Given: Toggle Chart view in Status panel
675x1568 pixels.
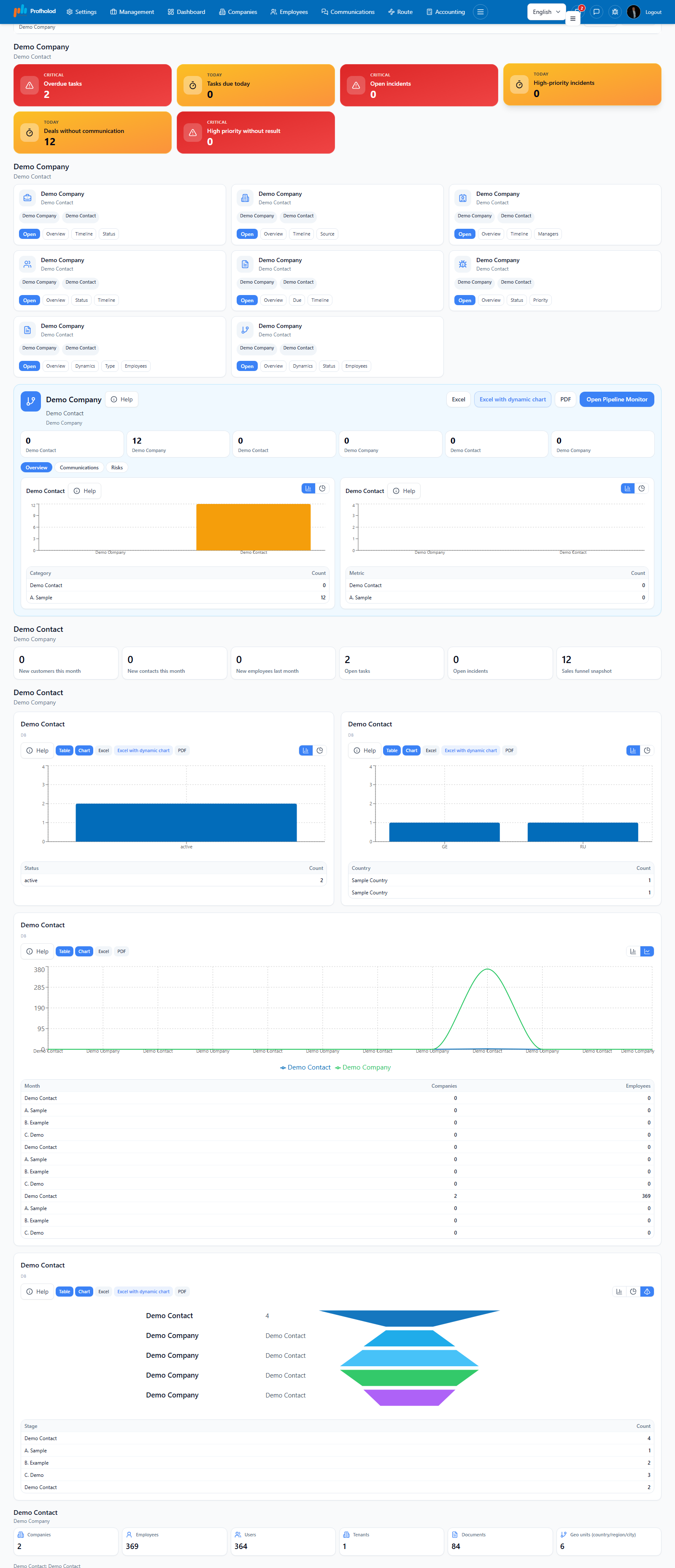Looking at the screenshot, I should (x=84, y=750).
